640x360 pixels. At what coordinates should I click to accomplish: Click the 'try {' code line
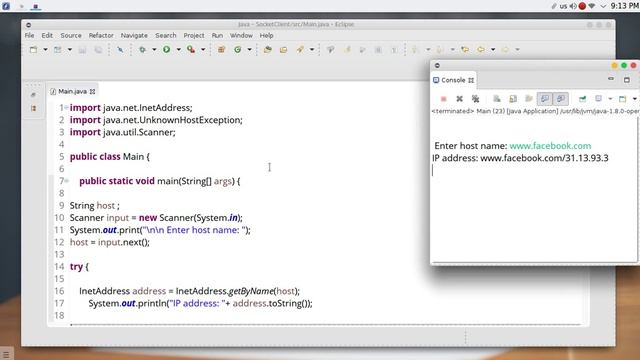pyautogui.click(x=79, y=267)
